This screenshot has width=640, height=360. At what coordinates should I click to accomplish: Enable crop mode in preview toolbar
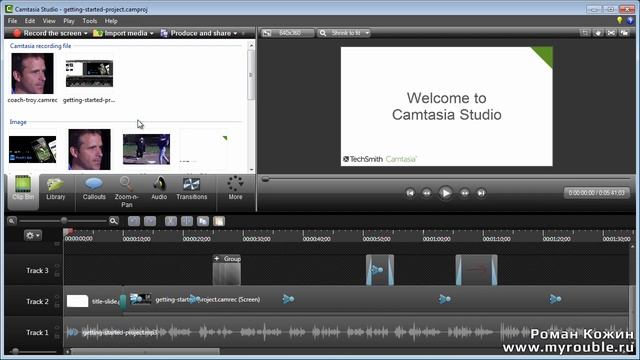(x=585, y=33)
